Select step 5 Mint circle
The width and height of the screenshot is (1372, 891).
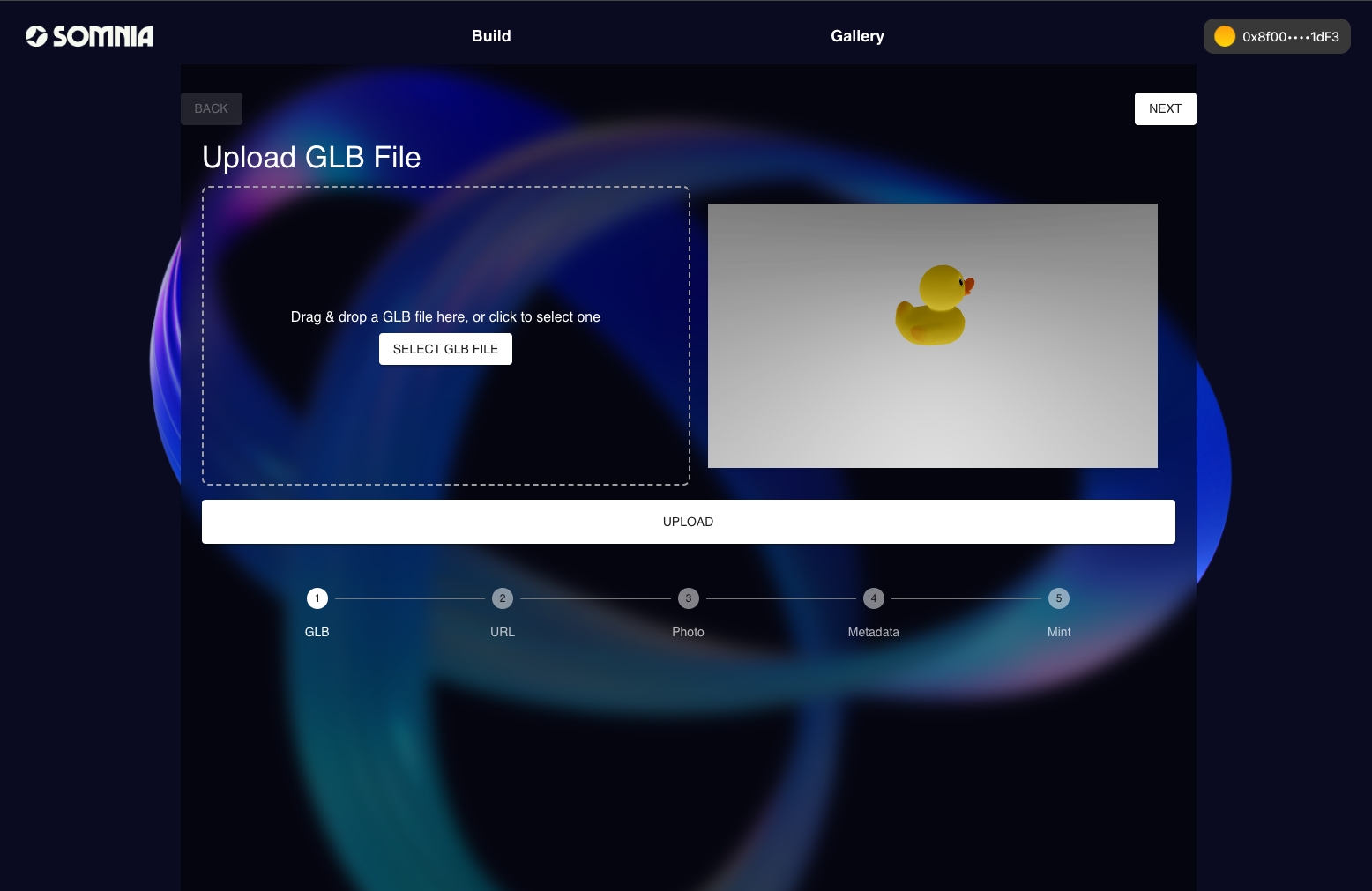[x=1059, y=598]
